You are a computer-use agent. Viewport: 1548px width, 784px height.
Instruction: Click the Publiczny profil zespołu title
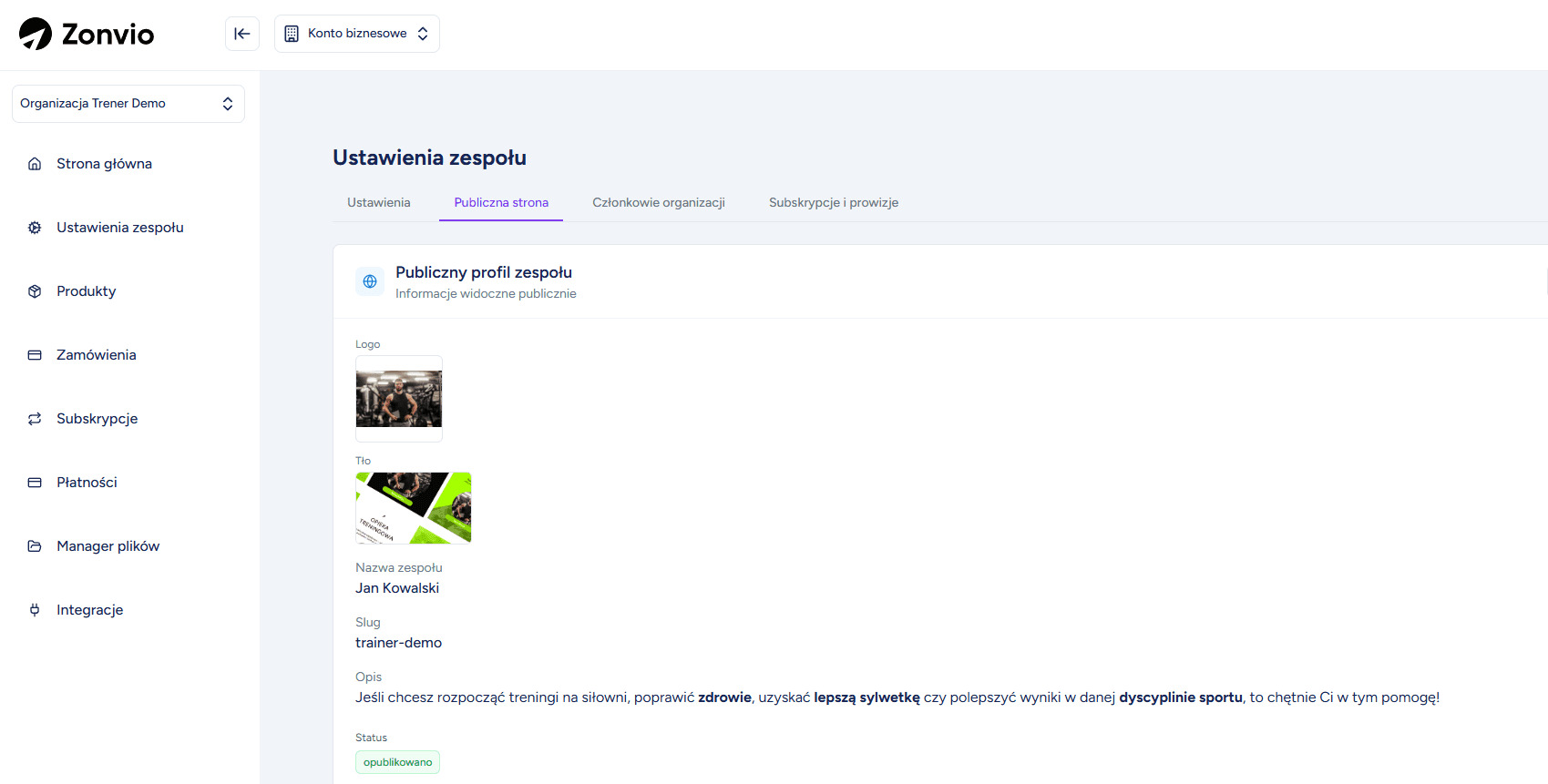484,272
